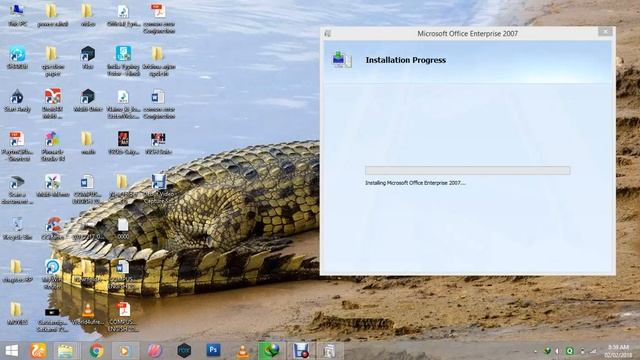Image resolution: width=640 pixels, height=360 pixels.
Task: Open 'COMPUS... ENGLISH' PDF desktop file
Action: pos(123,317)
